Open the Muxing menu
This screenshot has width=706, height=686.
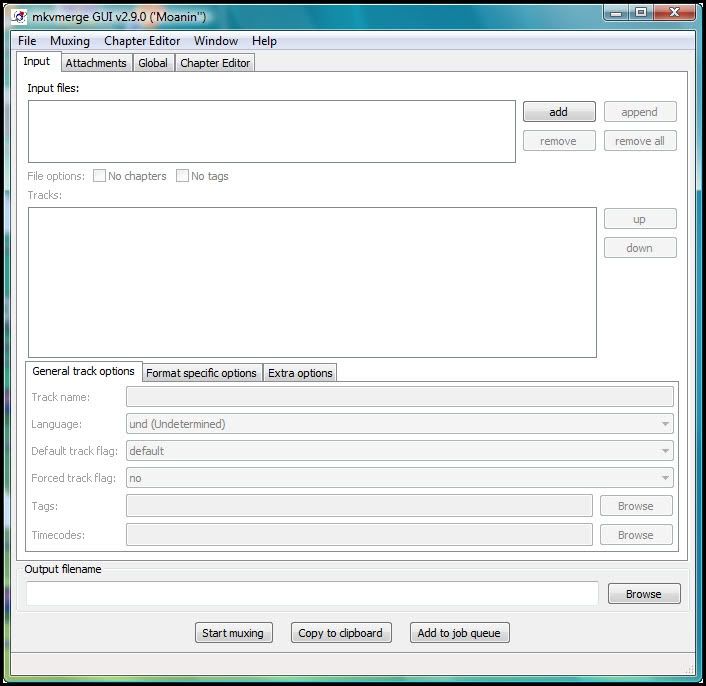tap(70, 41)
